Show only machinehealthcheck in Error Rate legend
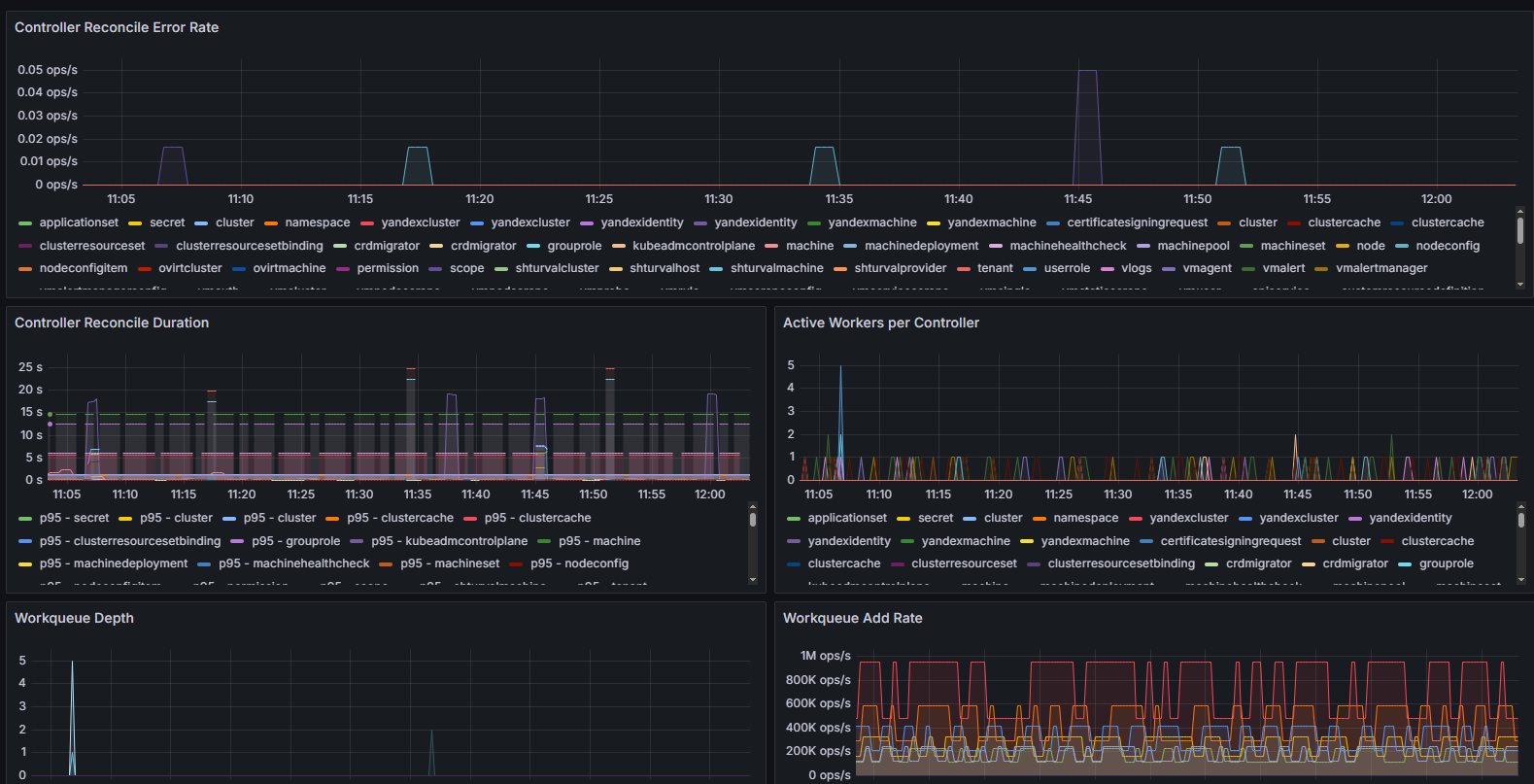1534x784 pixels. (x=1068, y=246)
